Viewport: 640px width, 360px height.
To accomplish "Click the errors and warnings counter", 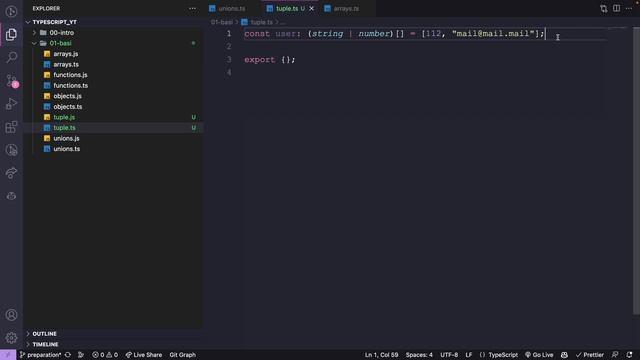I will click(105, 355).
